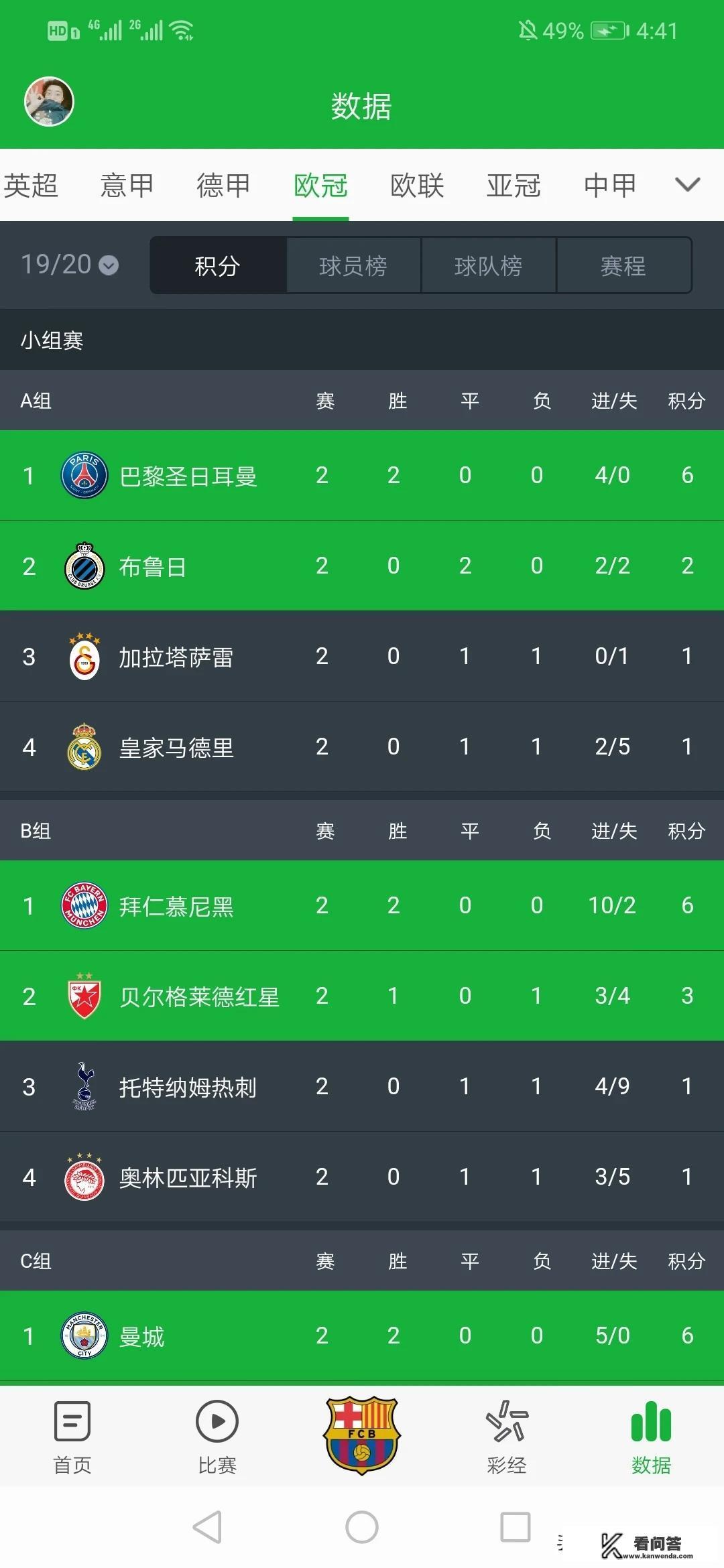This screenshot has height=1568, width=724.
Task: Switch standings view to 球员榜
Action: click(x=352, y=265)
